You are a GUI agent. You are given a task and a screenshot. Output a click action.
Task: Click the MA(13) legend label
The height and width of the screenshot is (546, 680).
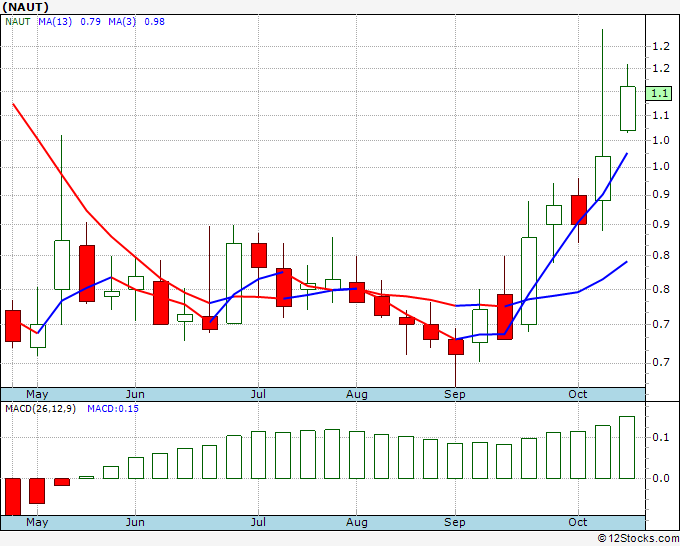click(x=55, y=22)
